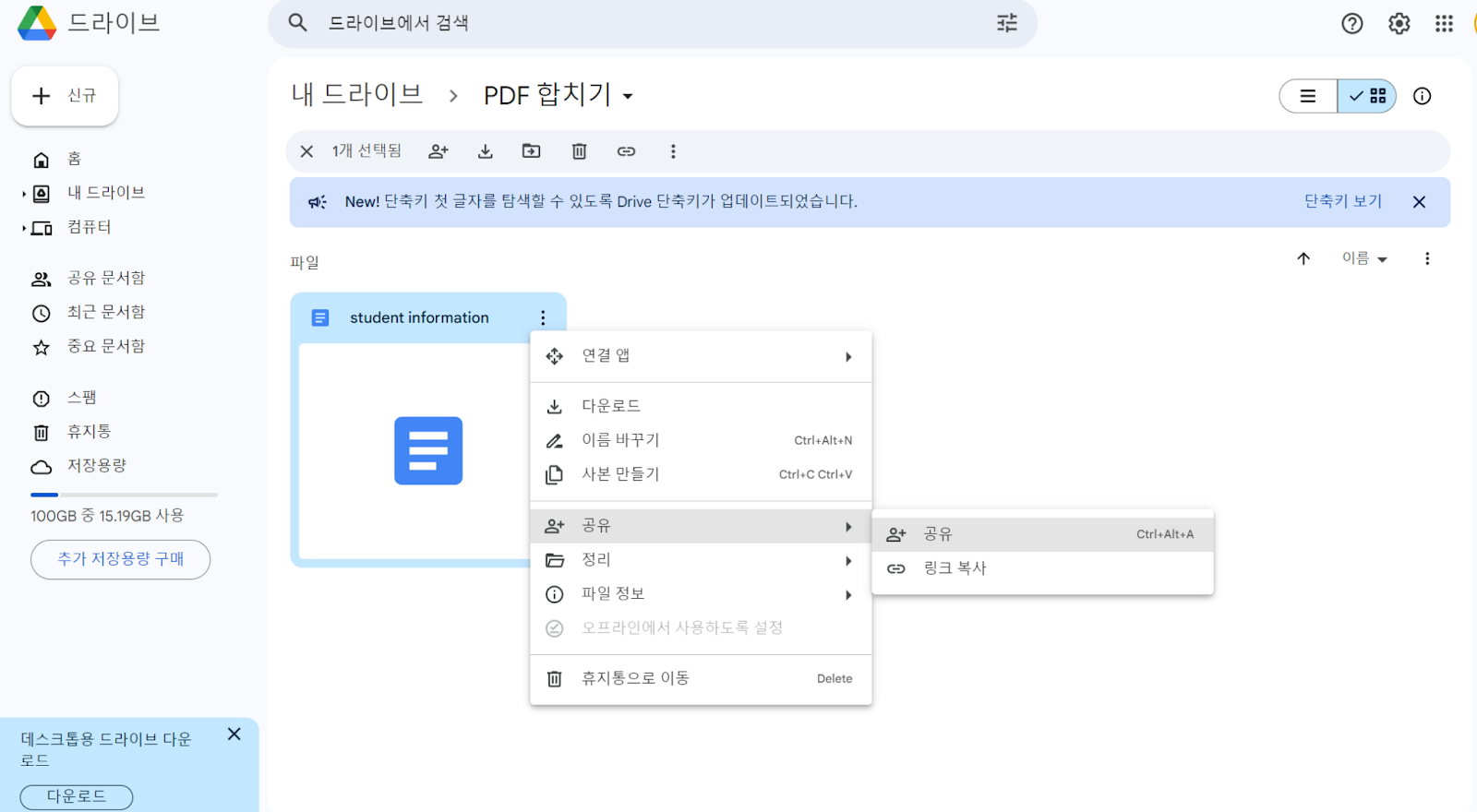Click the copy link toolbar icon
The image size is (1477, 812).
626,151
